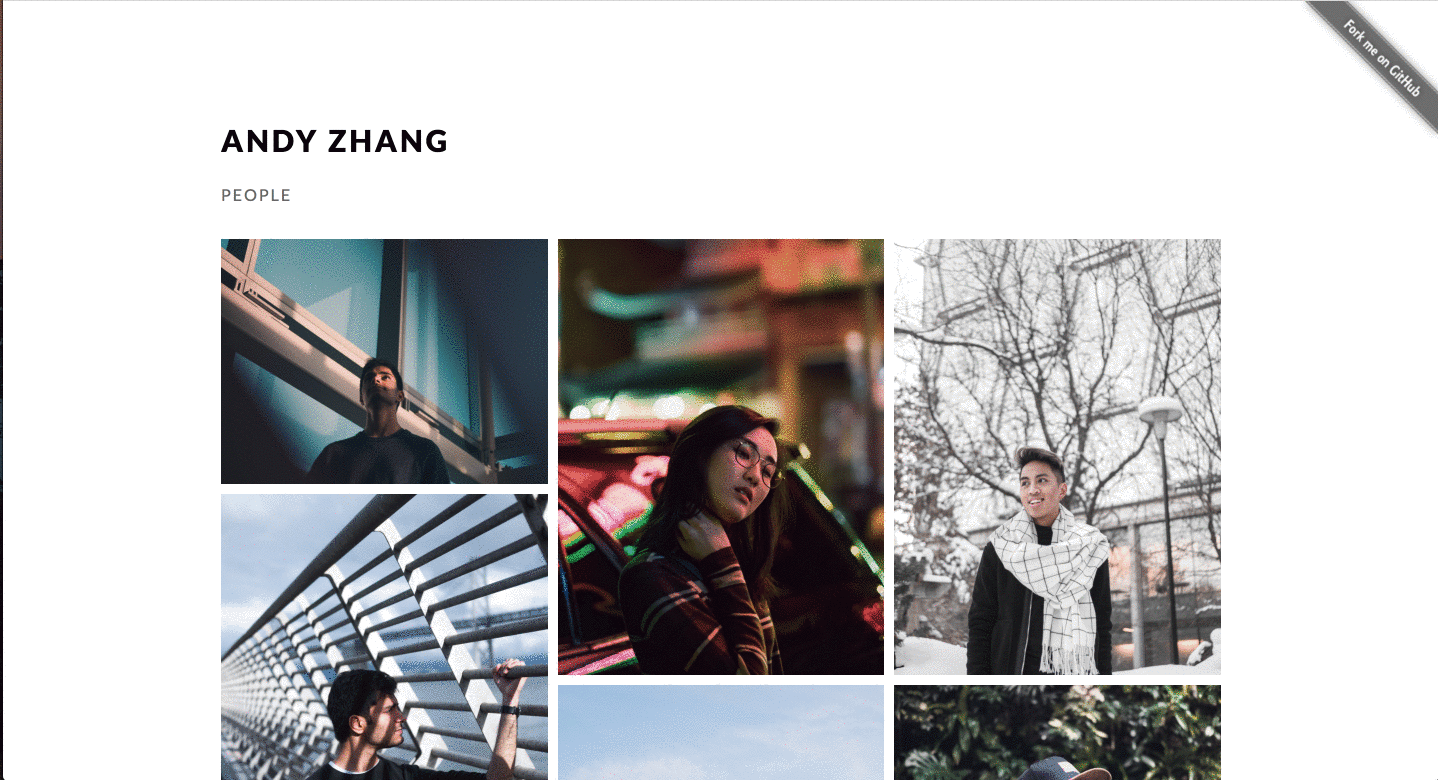Open the ANDY ZHANG site title

[x=335, y=141]
